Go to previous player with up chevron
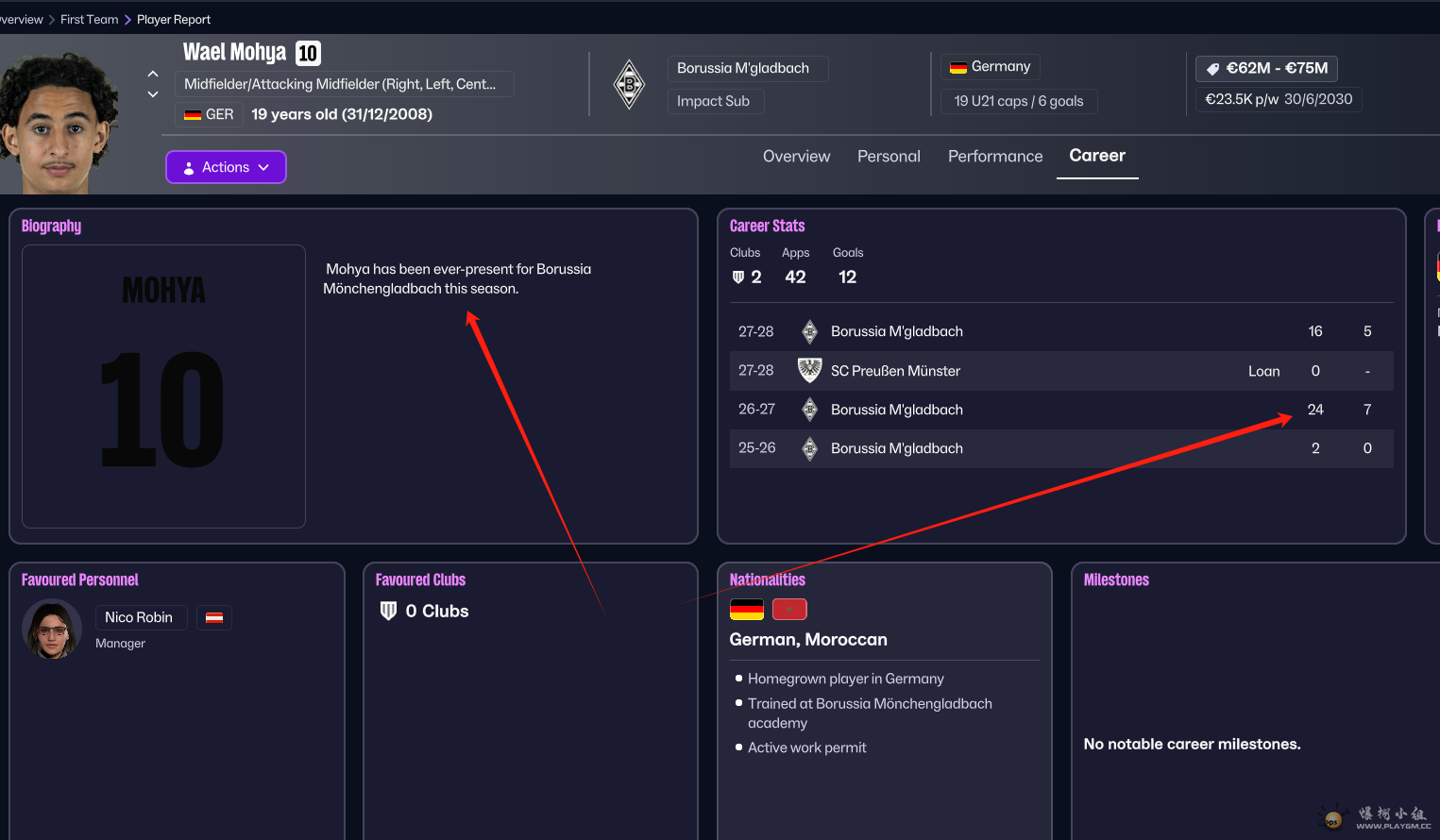Viewport: 1440px width, 840px height. pyautogui.click(x=153, y=74)
